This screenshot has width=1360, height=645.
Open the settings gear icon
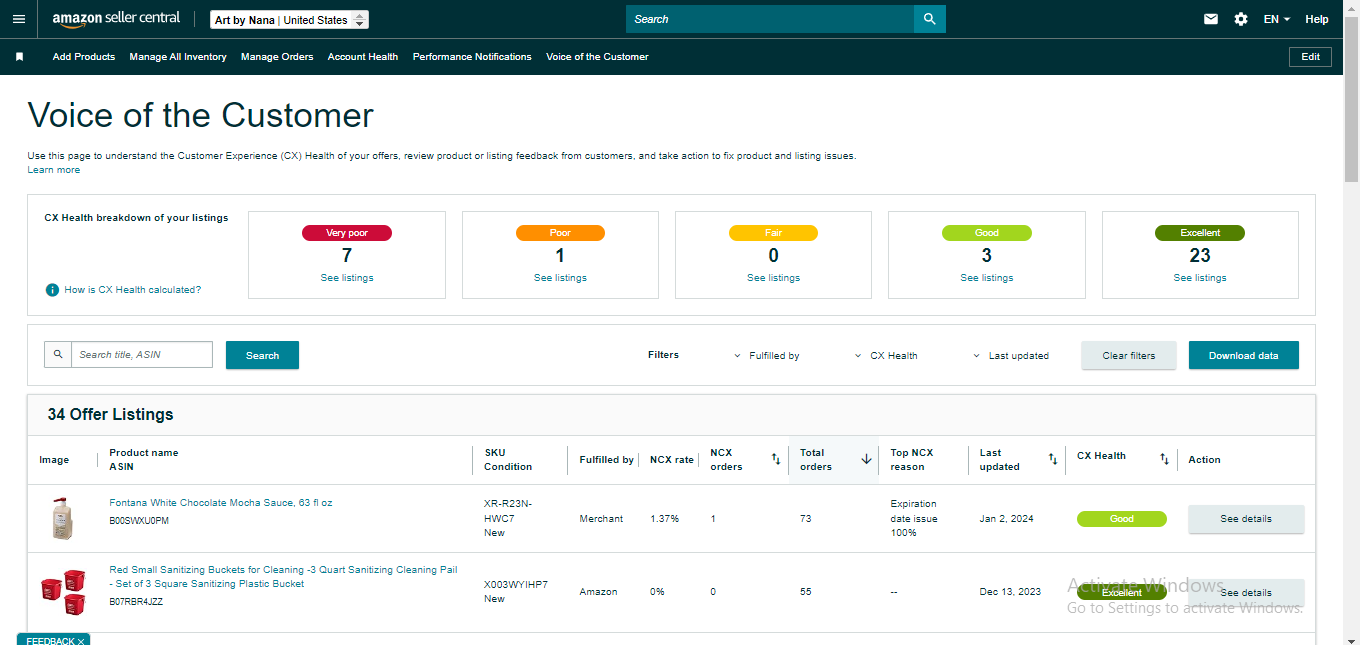coord(1241,19)
